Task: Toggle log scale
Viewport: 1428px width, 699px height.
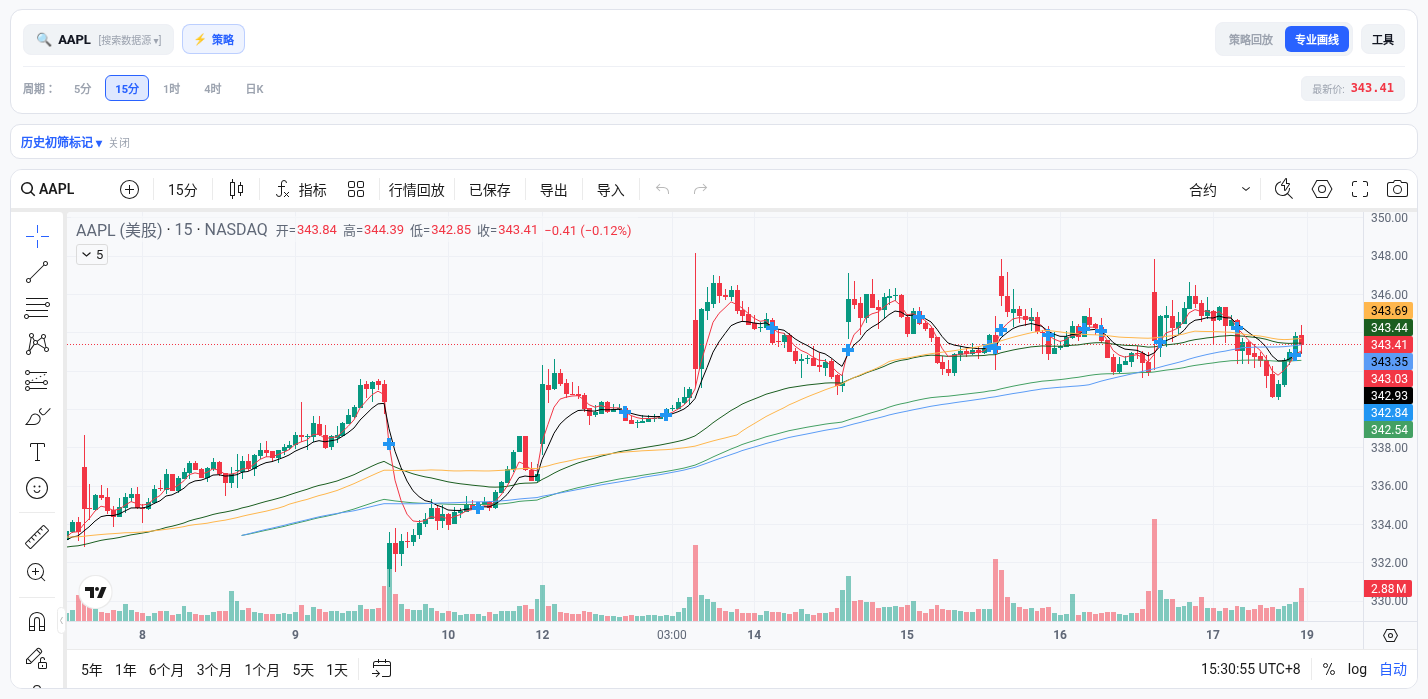Action: tap(1357, 670)
